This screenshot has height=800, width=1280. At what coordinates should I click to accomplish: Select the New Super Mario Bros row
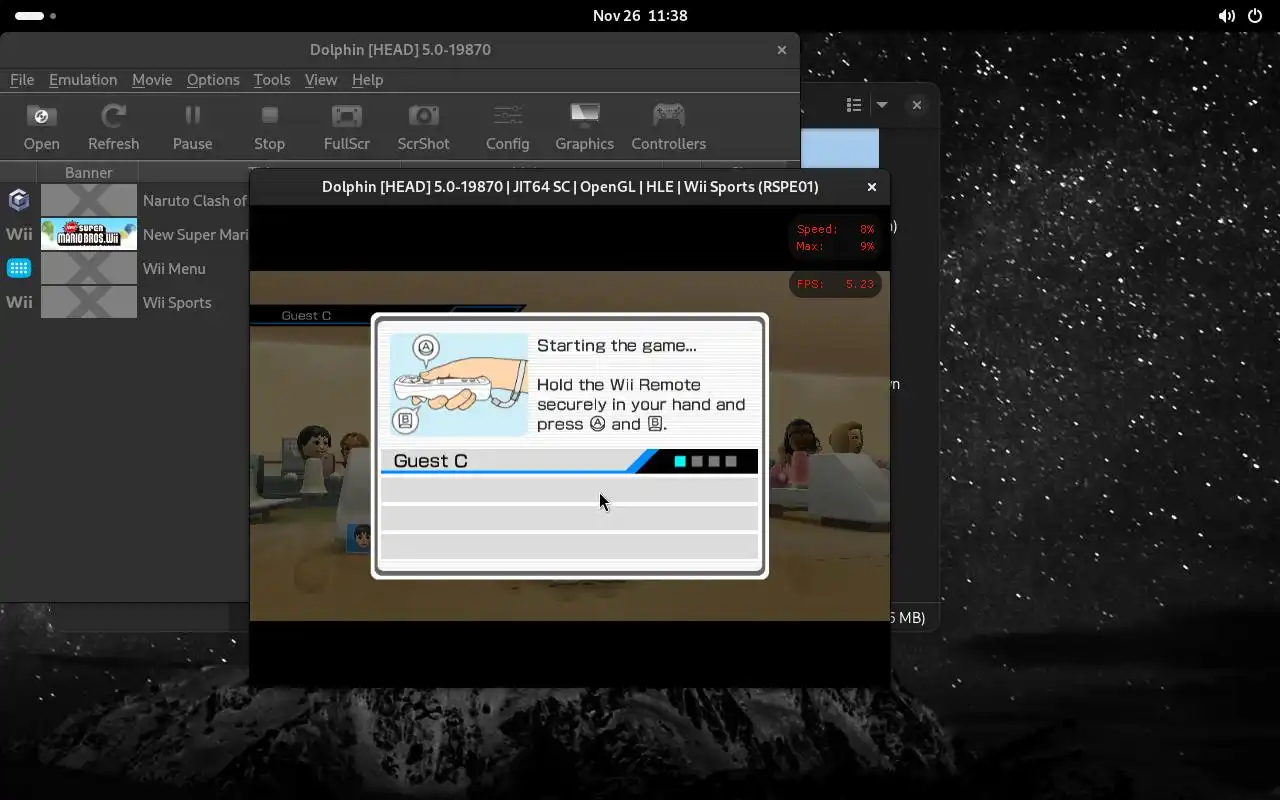124,234
